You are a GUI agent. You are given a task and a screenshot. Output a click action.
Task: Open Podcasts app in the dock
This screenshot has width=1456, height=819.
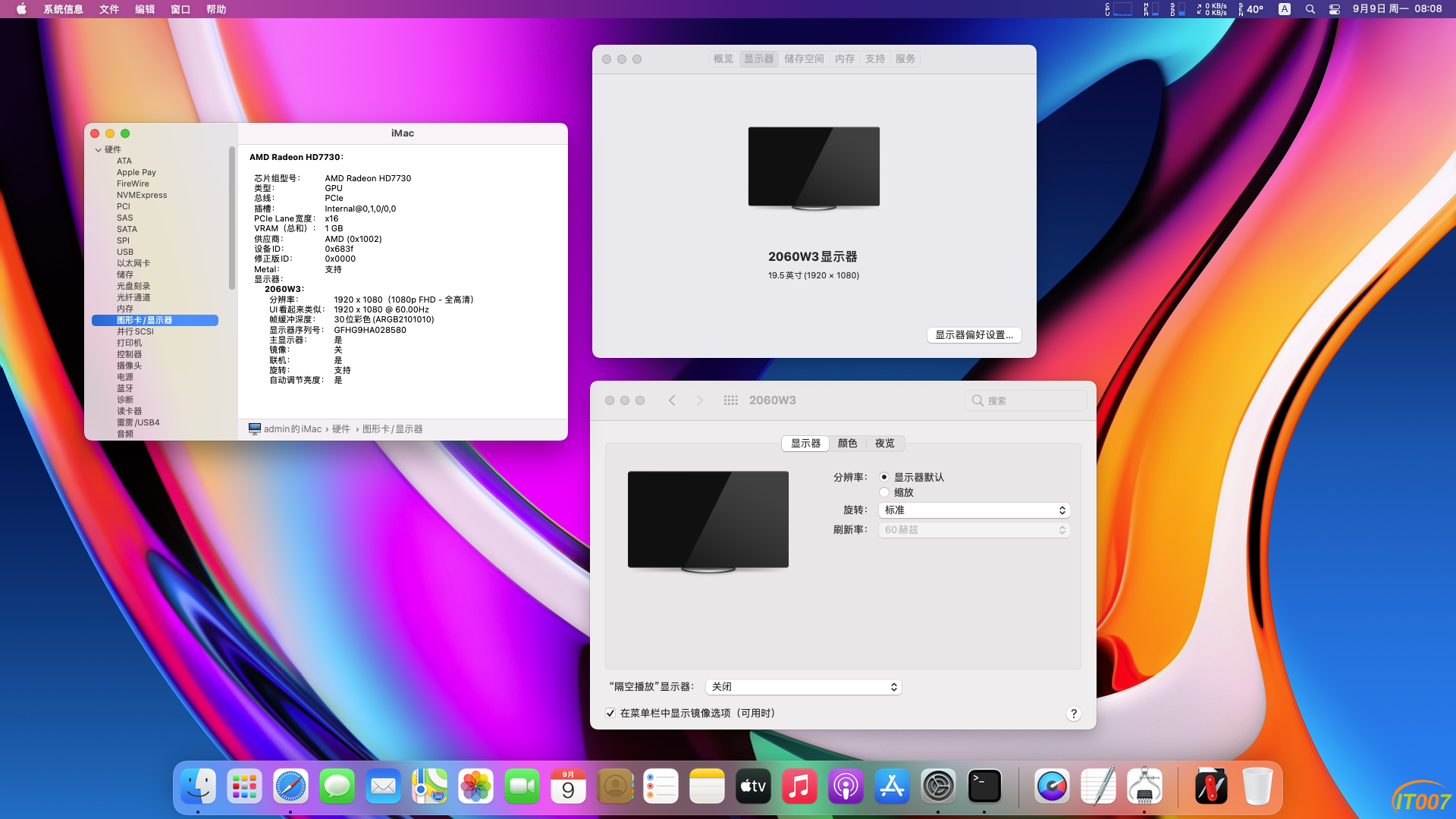[x=846, y=786]
